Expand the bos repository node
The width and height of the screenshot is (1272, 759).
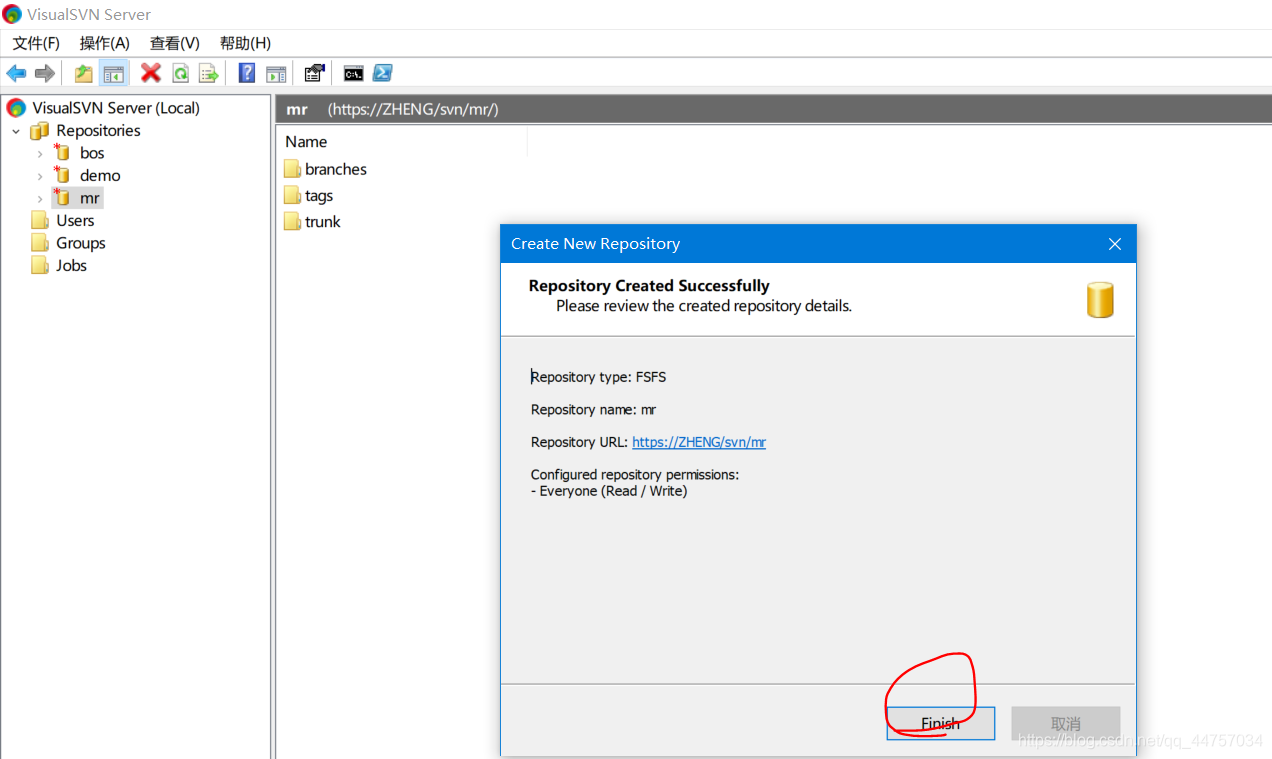(x=40, y=154)
